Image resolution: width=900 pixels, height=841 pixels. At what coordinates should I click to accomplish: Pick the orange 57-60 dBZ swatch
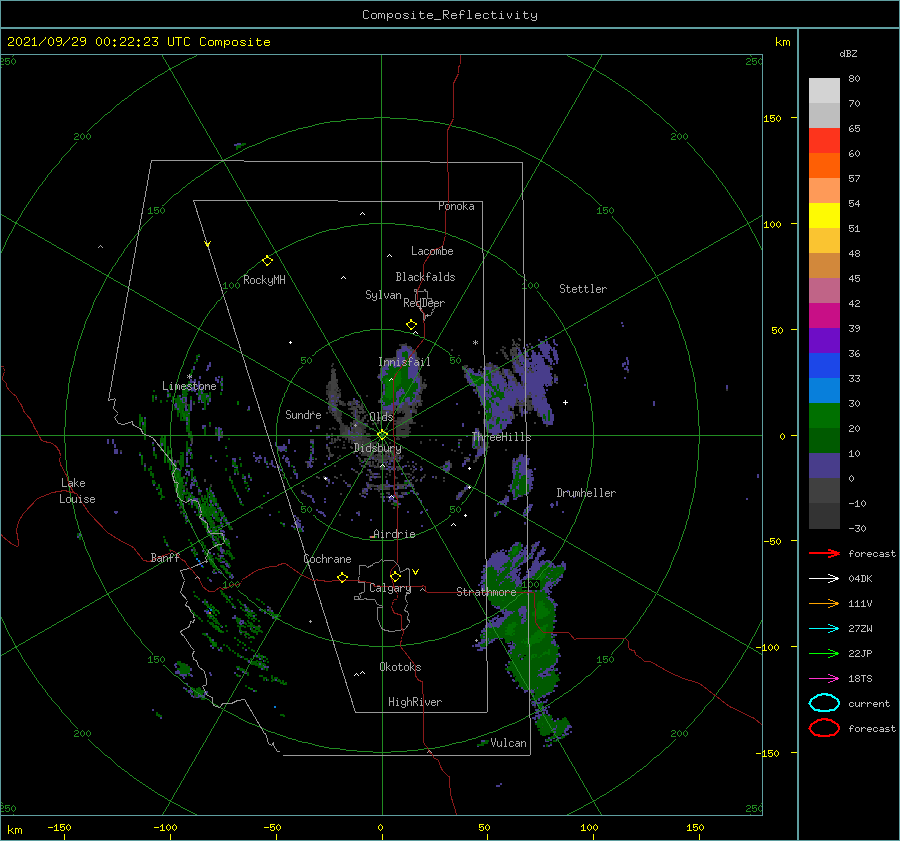[824, 166]
